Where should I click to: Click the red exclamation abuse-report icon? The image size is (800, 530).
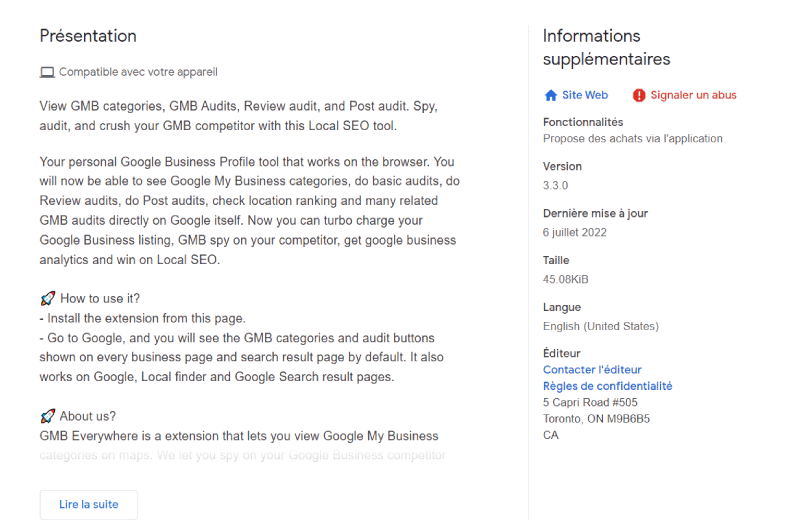[x=639, y=95]
